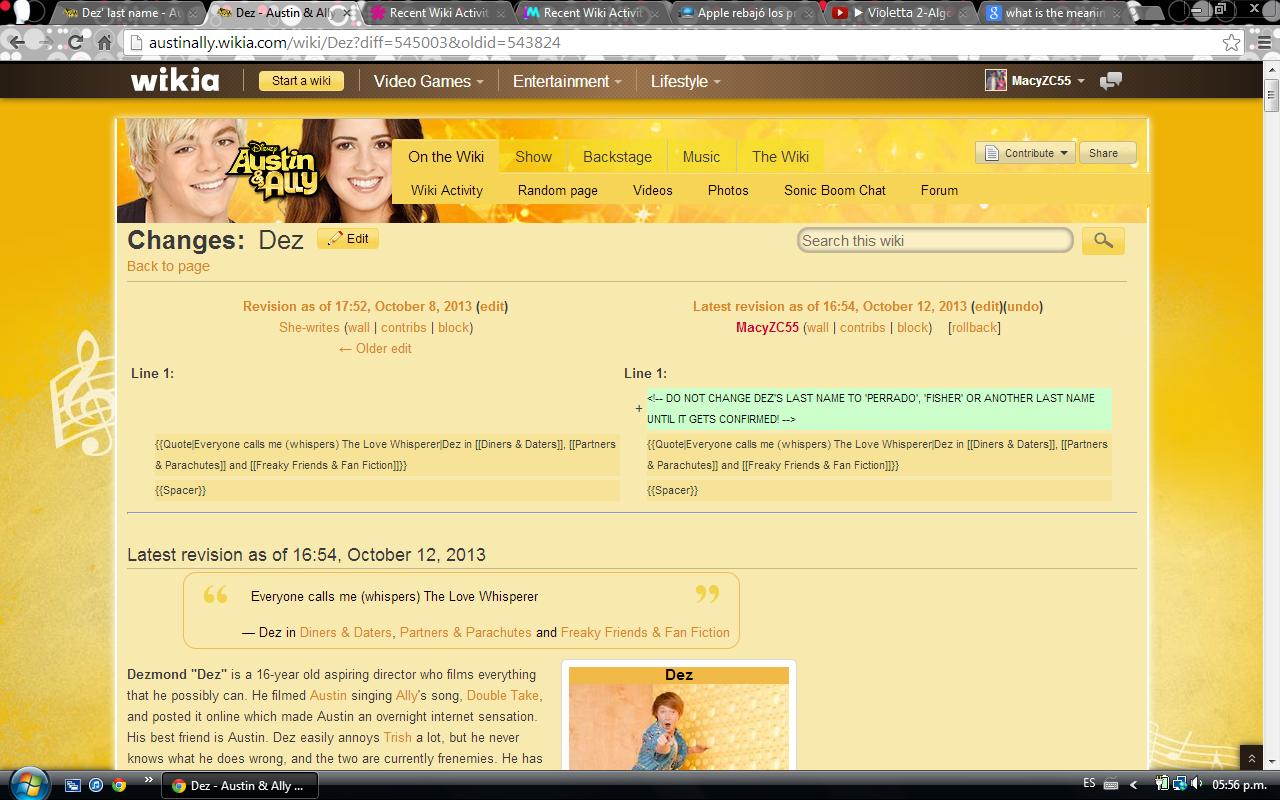Open the Wiki Activity submenu link
Image resolution: width=1280 pixels, height=800 pixels.
[447, 190]
